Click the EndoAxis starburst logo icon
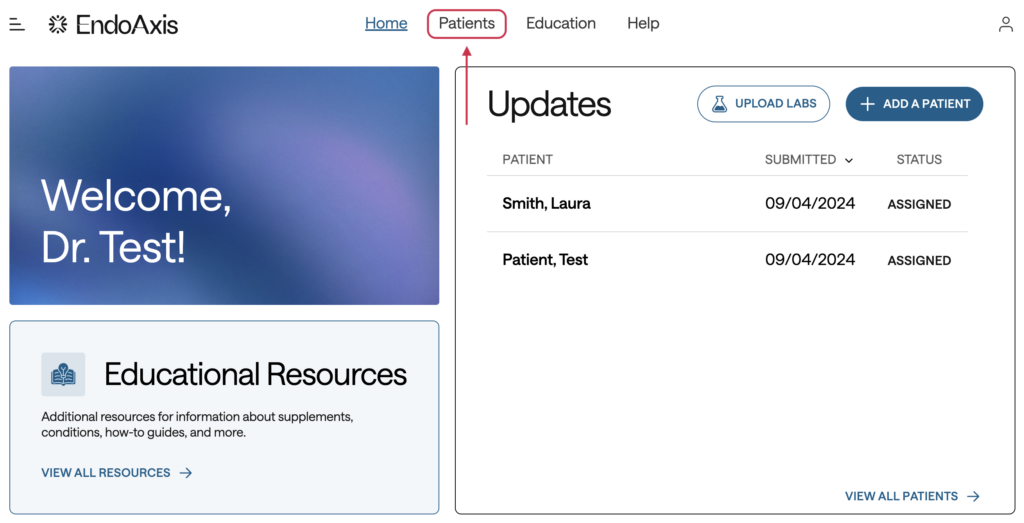 pyautogui.click(x=59, y=24)
